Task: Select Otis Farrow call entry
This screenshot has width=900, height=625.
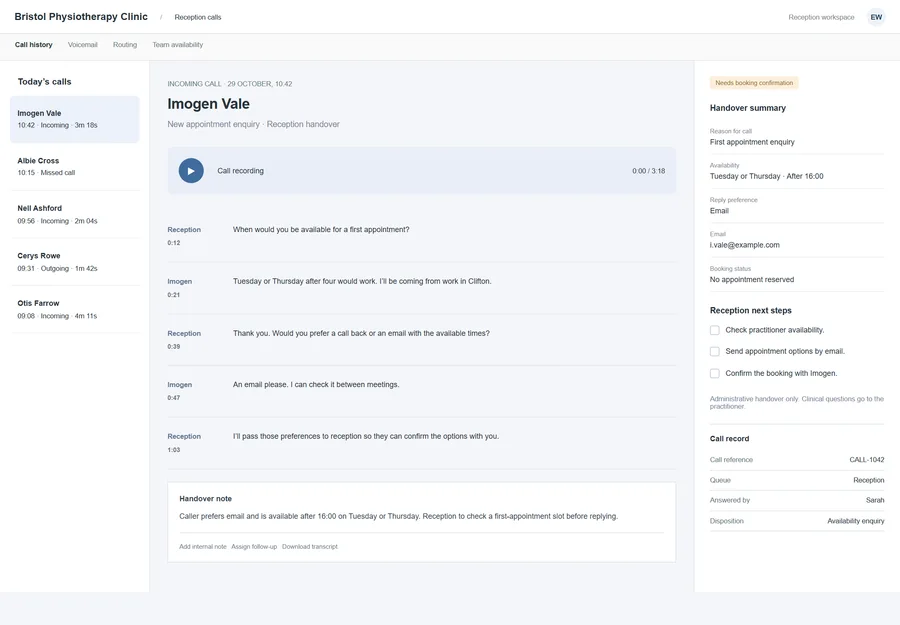Action: (x=75, y=309)
